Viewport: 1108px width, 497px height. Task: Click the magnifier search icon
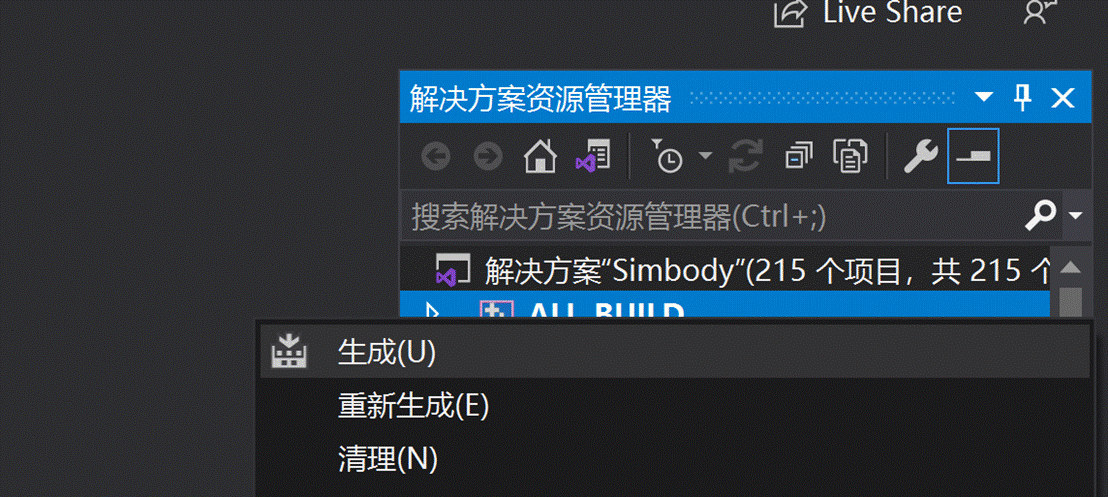[1040, 214]
